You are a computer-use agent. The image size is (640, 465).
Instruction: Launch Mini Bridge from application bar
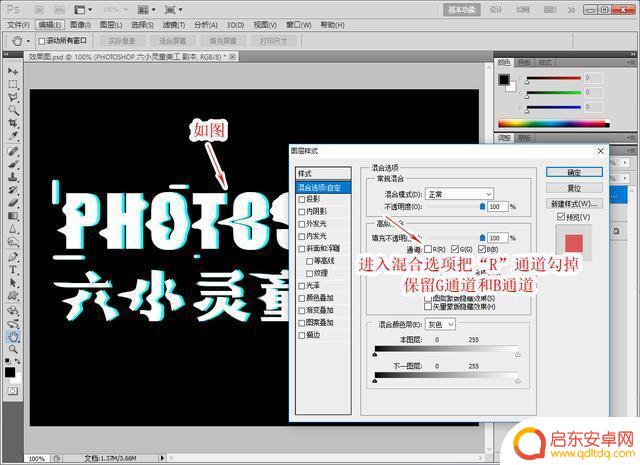[59, 9]
